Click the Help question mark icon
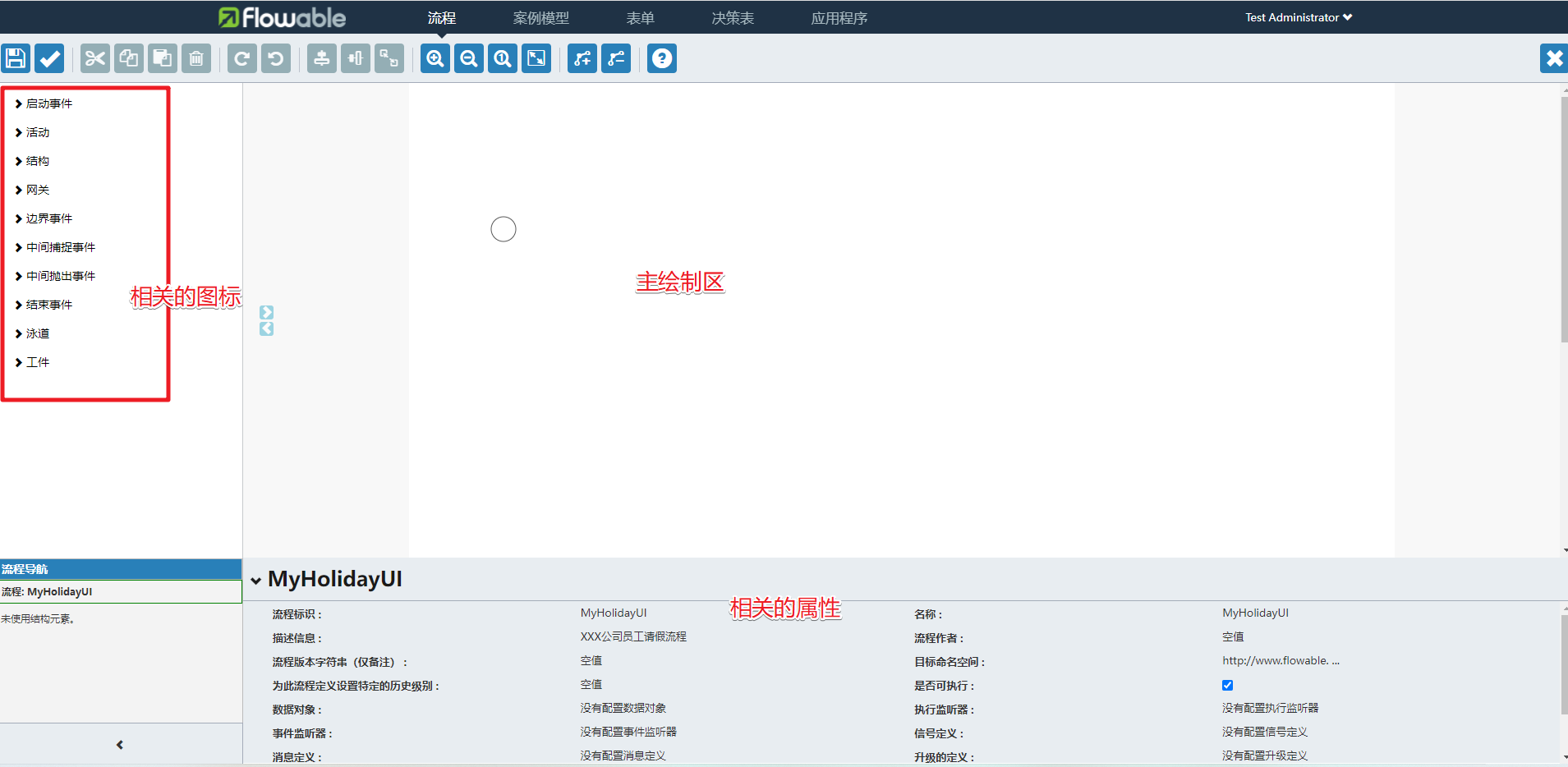The image size is (1568, 767). 661,57
